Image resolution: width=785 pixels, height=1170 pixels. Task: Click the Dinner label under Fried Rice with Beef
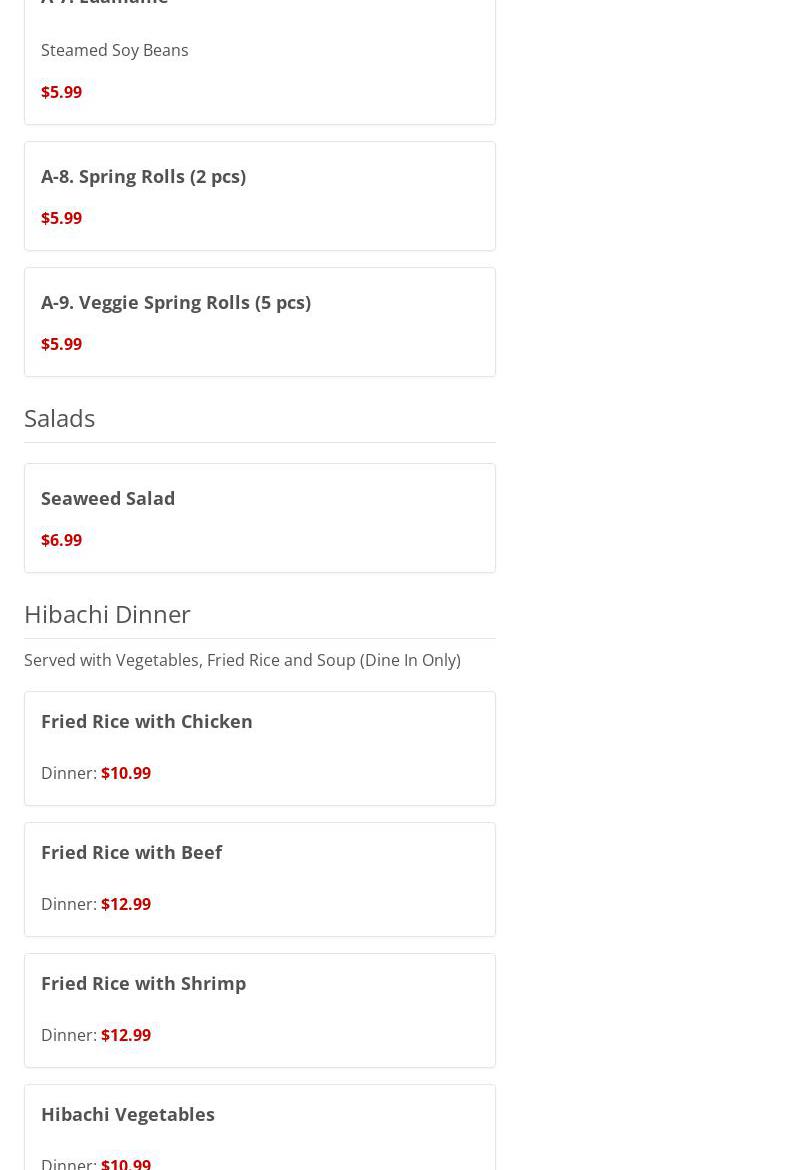click(68, 904)
